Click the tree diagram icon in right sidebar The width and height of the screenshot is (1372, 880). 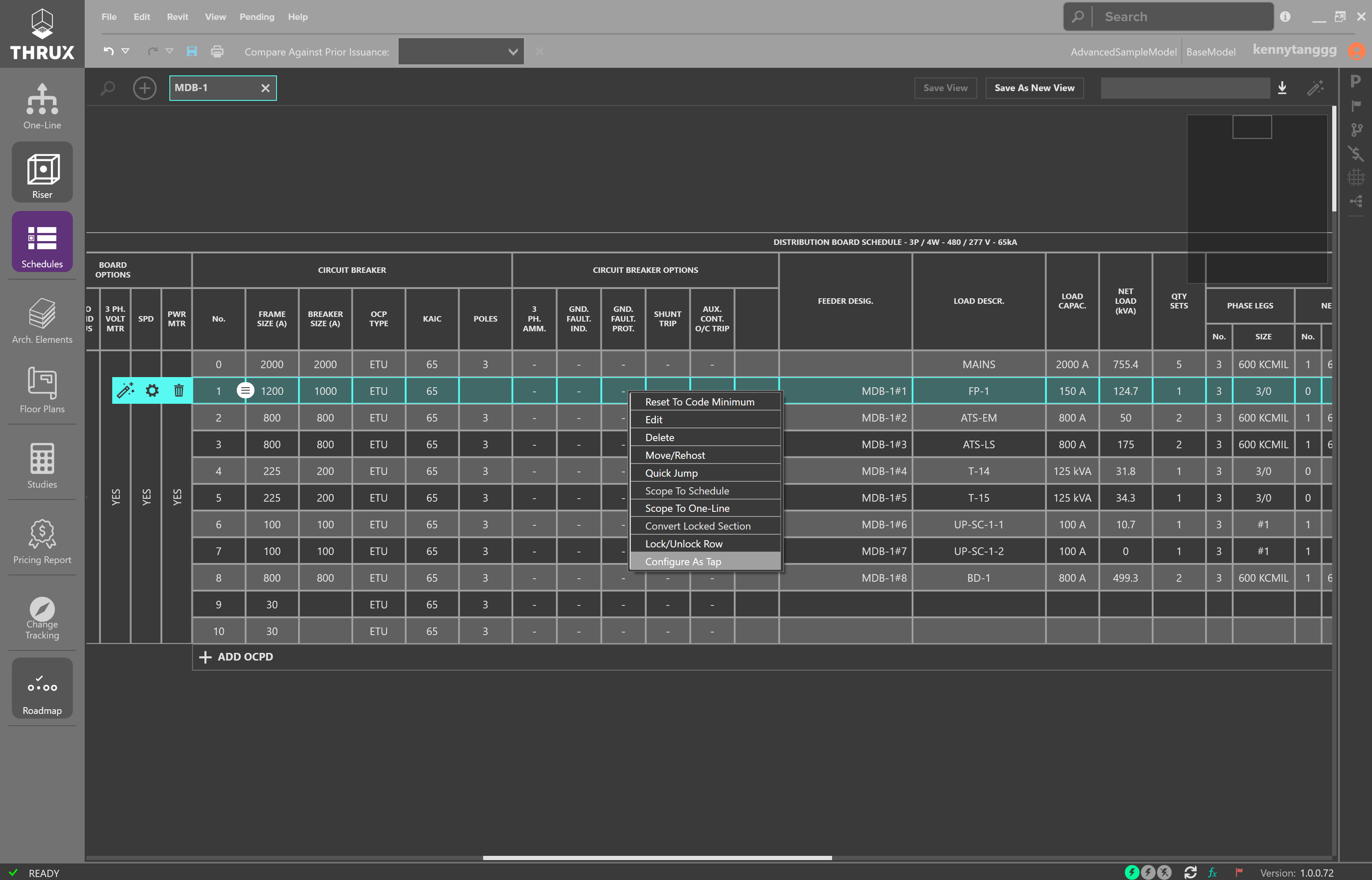click(x=1356, y=201)
